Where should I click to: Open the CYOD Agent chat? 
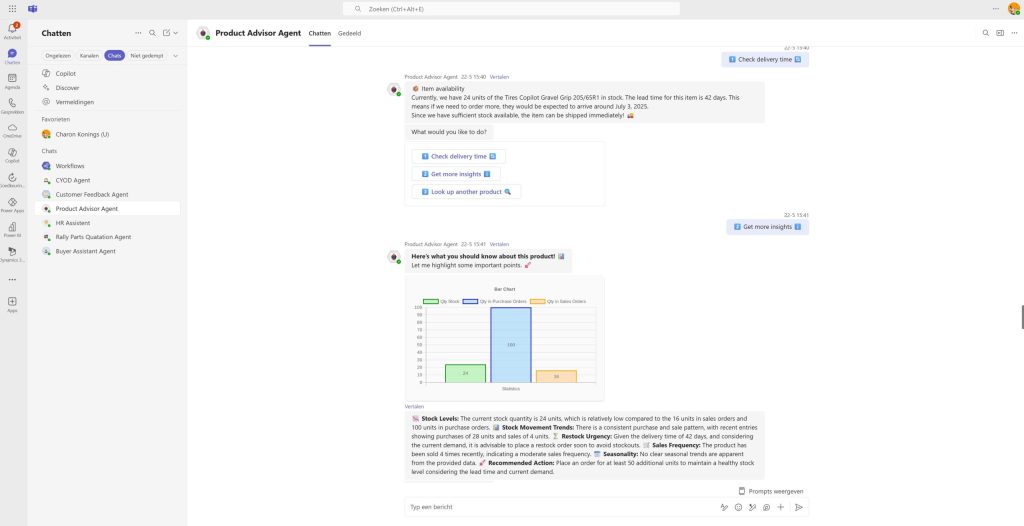[x=108, y=180]
